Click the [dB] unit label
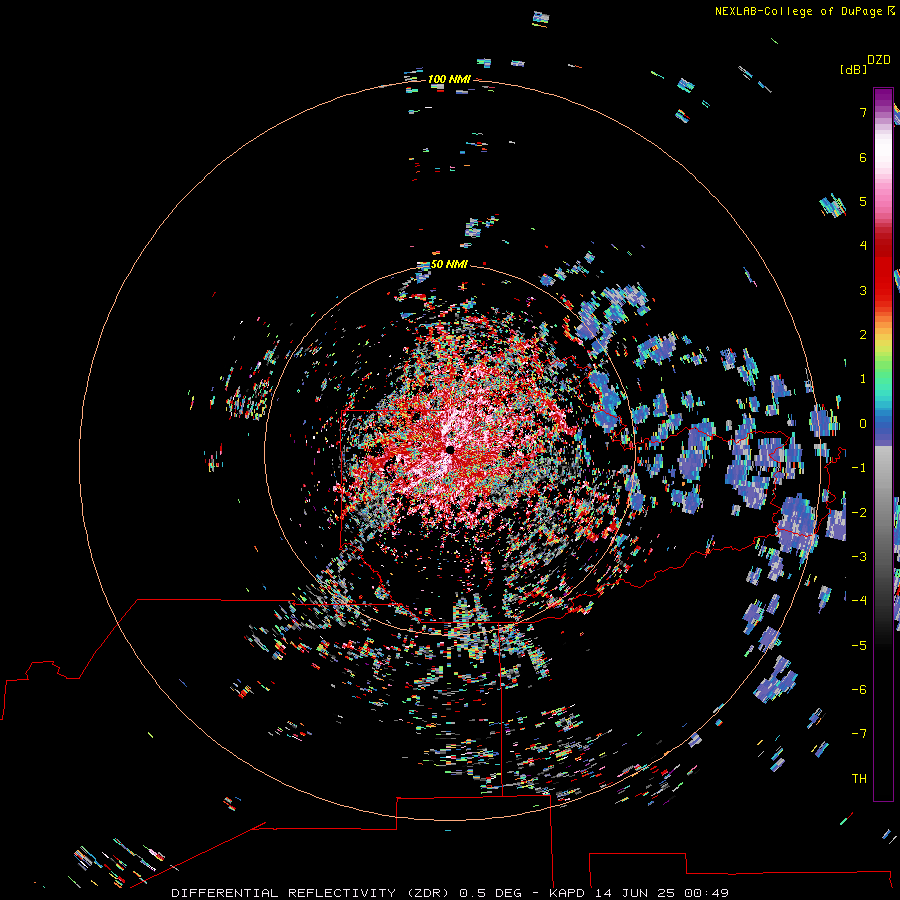 [x=853, y=69]
